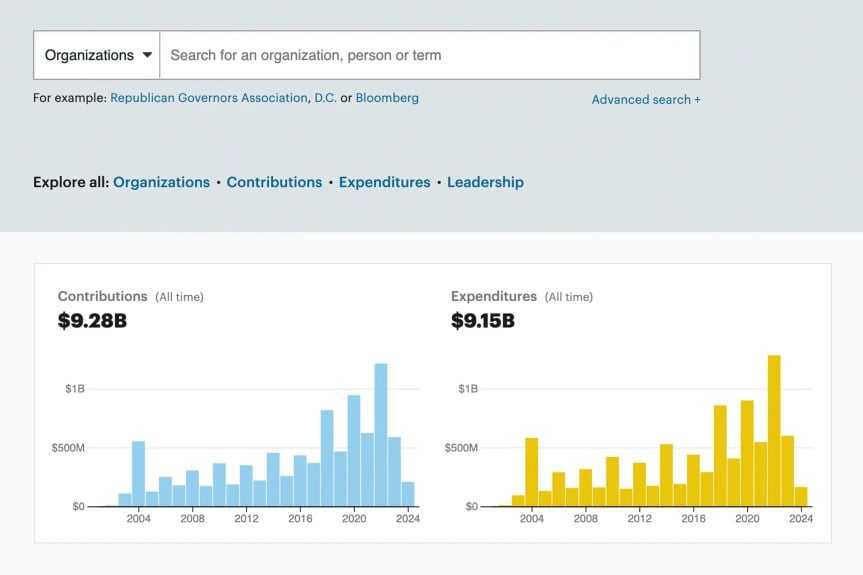Expand Advanced search options
Image resolution: width=863 pixels, height=575 pixels.
tap(646, 99)
